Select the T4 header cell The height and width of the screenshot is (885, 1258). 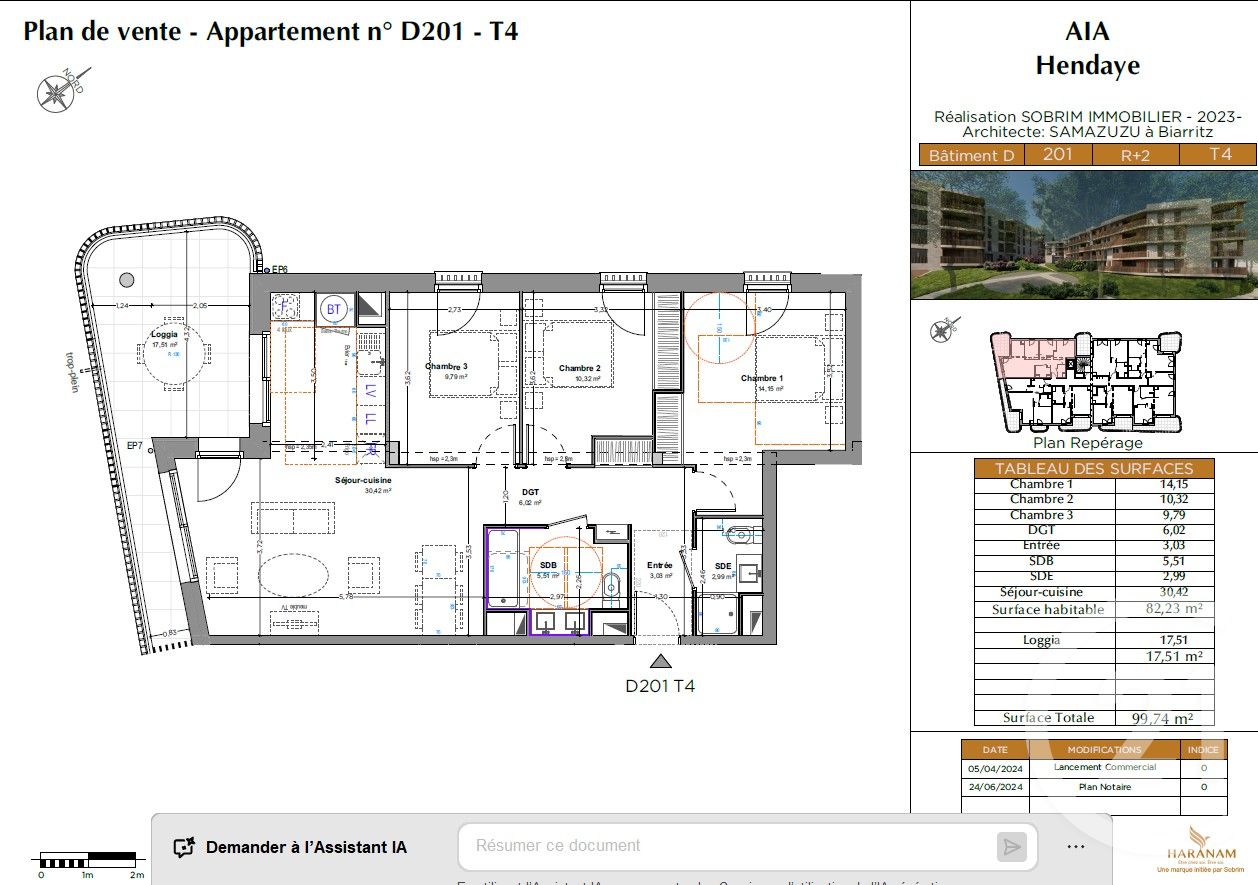pyautogui.click(x=1220, y=155)
